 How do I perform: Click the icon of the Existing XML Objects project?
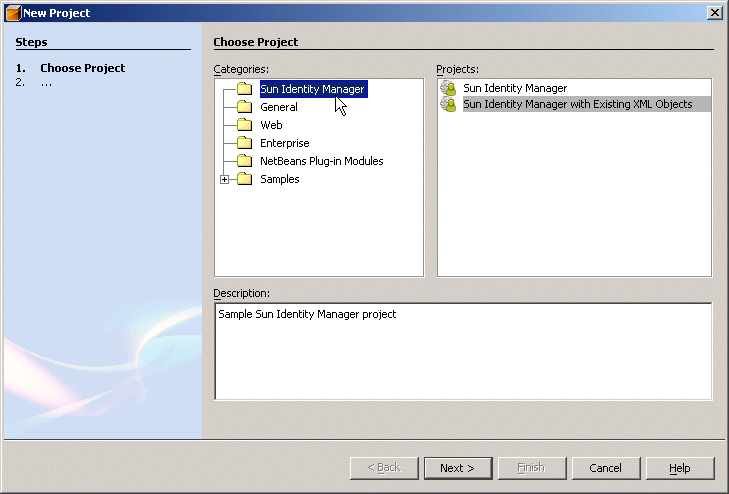449,104
